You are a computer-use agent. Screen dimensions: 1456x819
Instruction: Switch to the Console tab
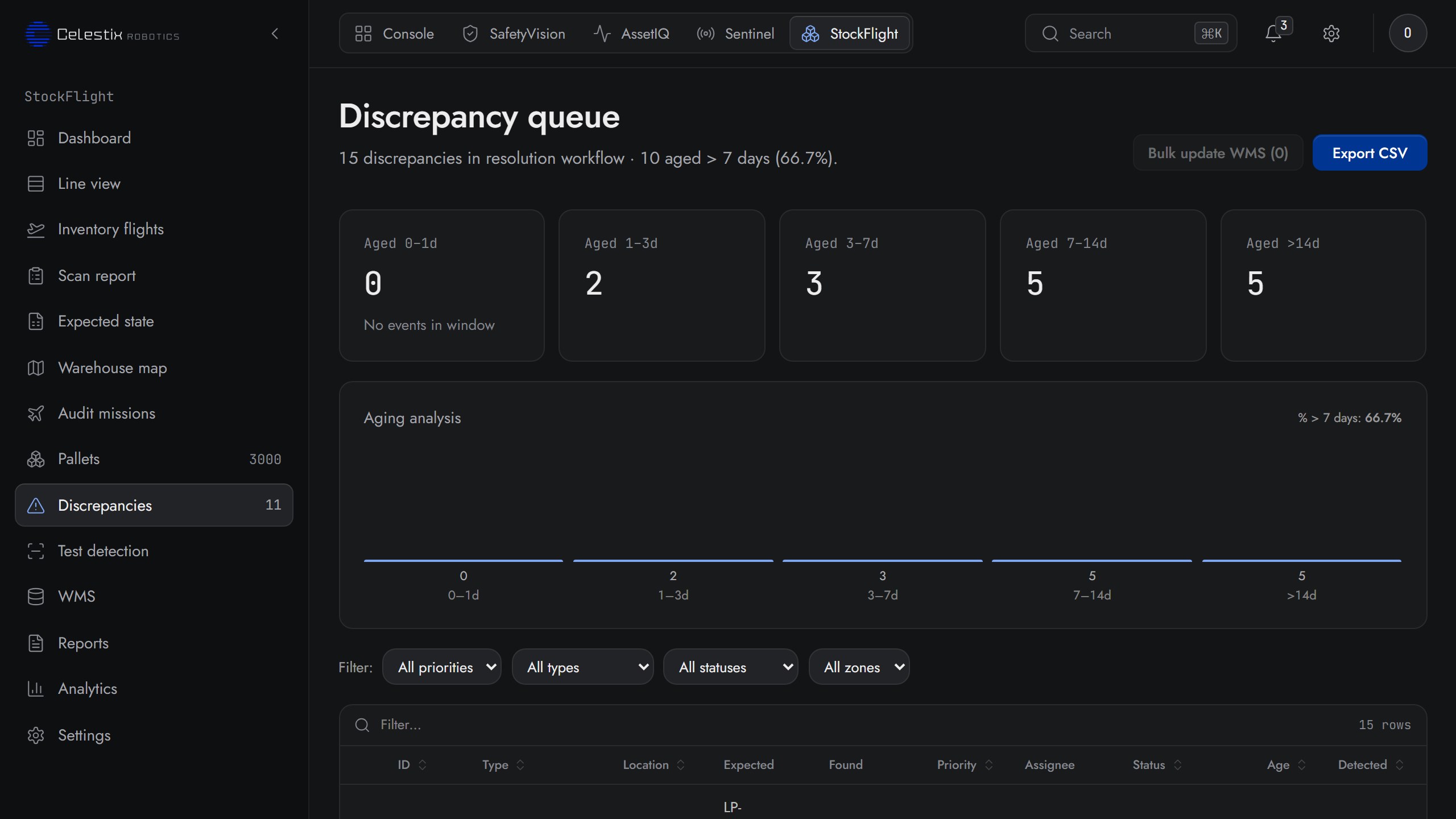tap(394, 34)
